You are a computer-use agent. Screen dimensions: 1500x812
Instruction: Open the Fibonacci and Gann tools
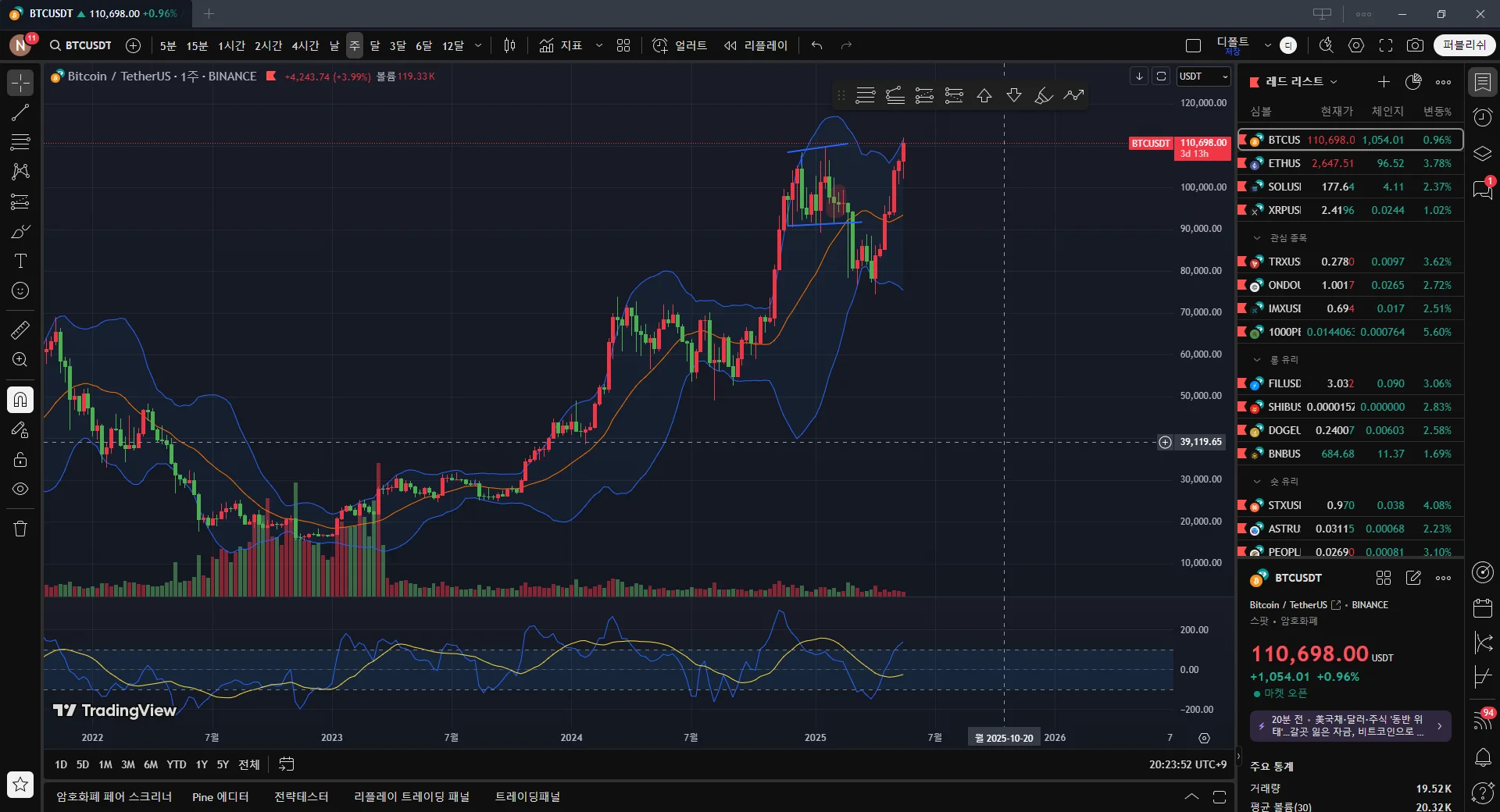pyautogui.click(x=20, y=142)
